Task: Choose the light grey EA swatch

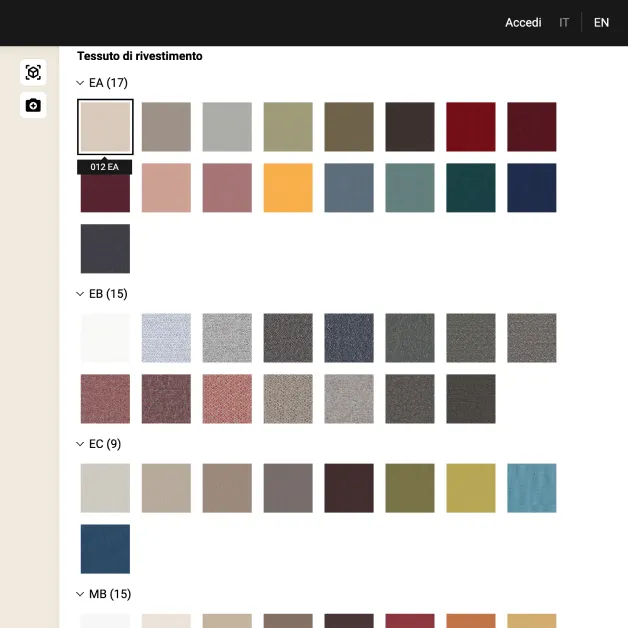Action: click(x=227, y=127)
